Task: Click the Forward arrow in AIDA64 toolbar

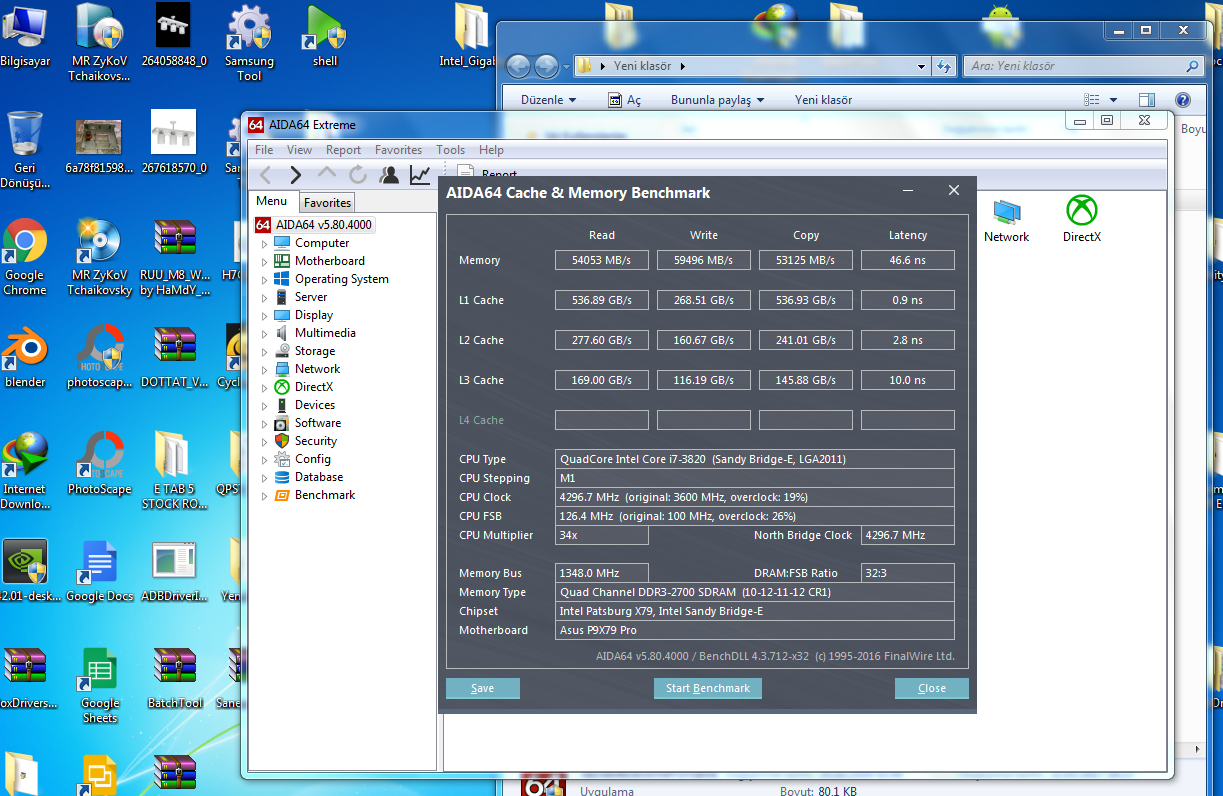Action: pyautogui.click(x=295, y=175)
